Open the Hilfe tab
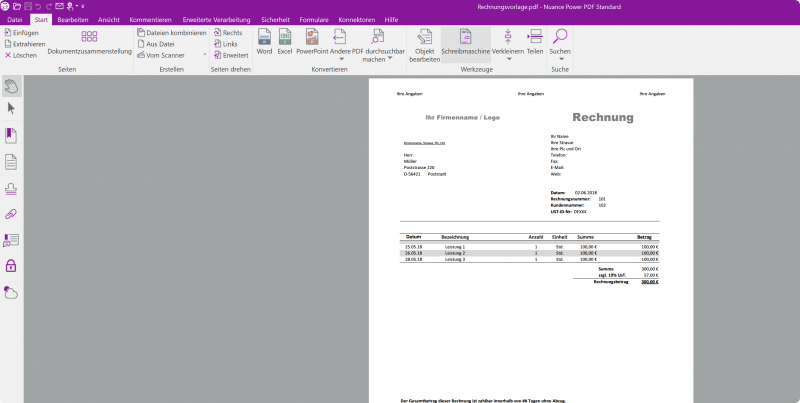 point(391,20)
